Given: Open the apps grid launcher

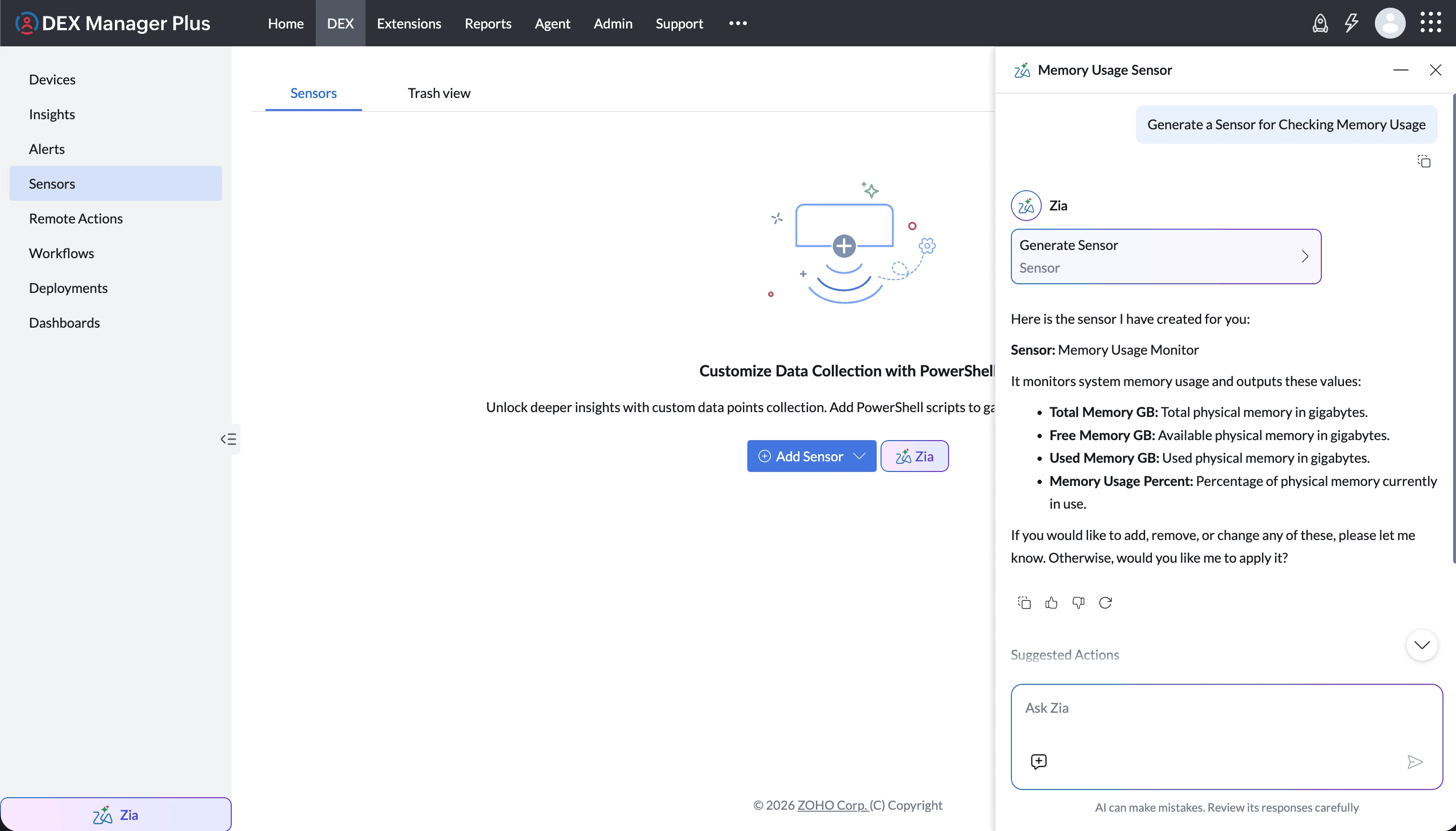Looking at the screenshot, I should [x=1431, y=23].
